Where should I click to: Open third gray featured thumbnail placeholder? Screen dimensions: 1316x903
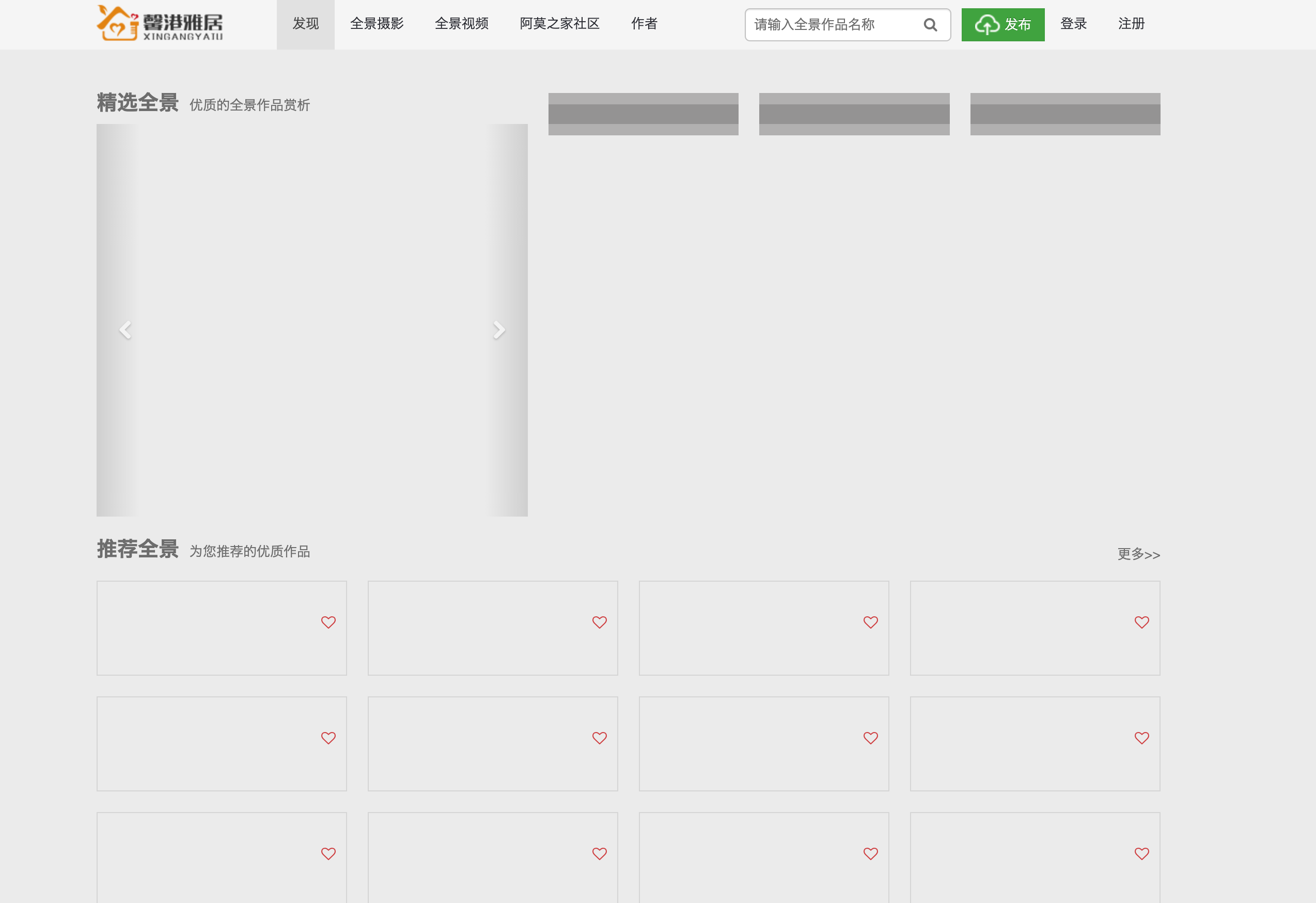pos(1065,114)
